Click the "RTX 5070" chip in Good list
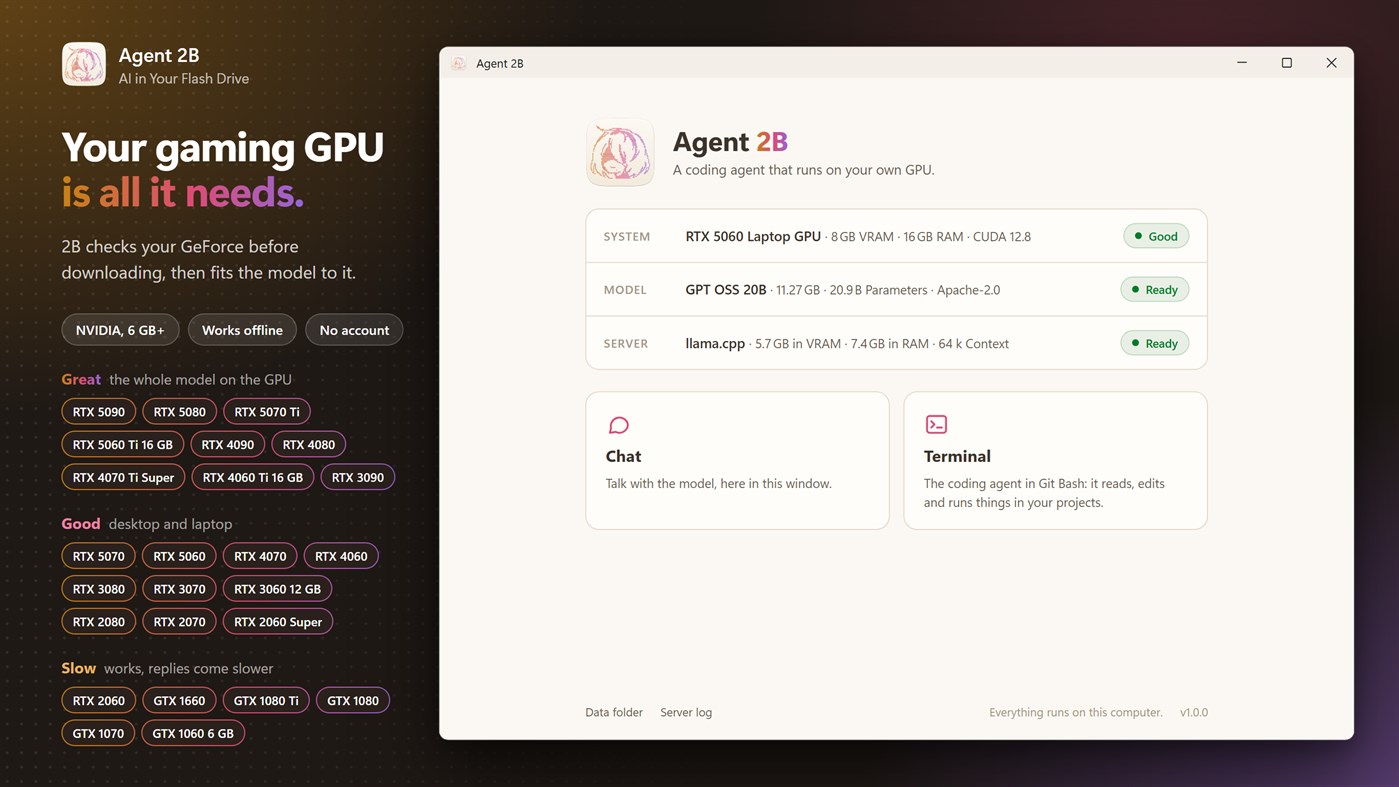The height and width of the screenshot is (787, 1399). point(99,556)
